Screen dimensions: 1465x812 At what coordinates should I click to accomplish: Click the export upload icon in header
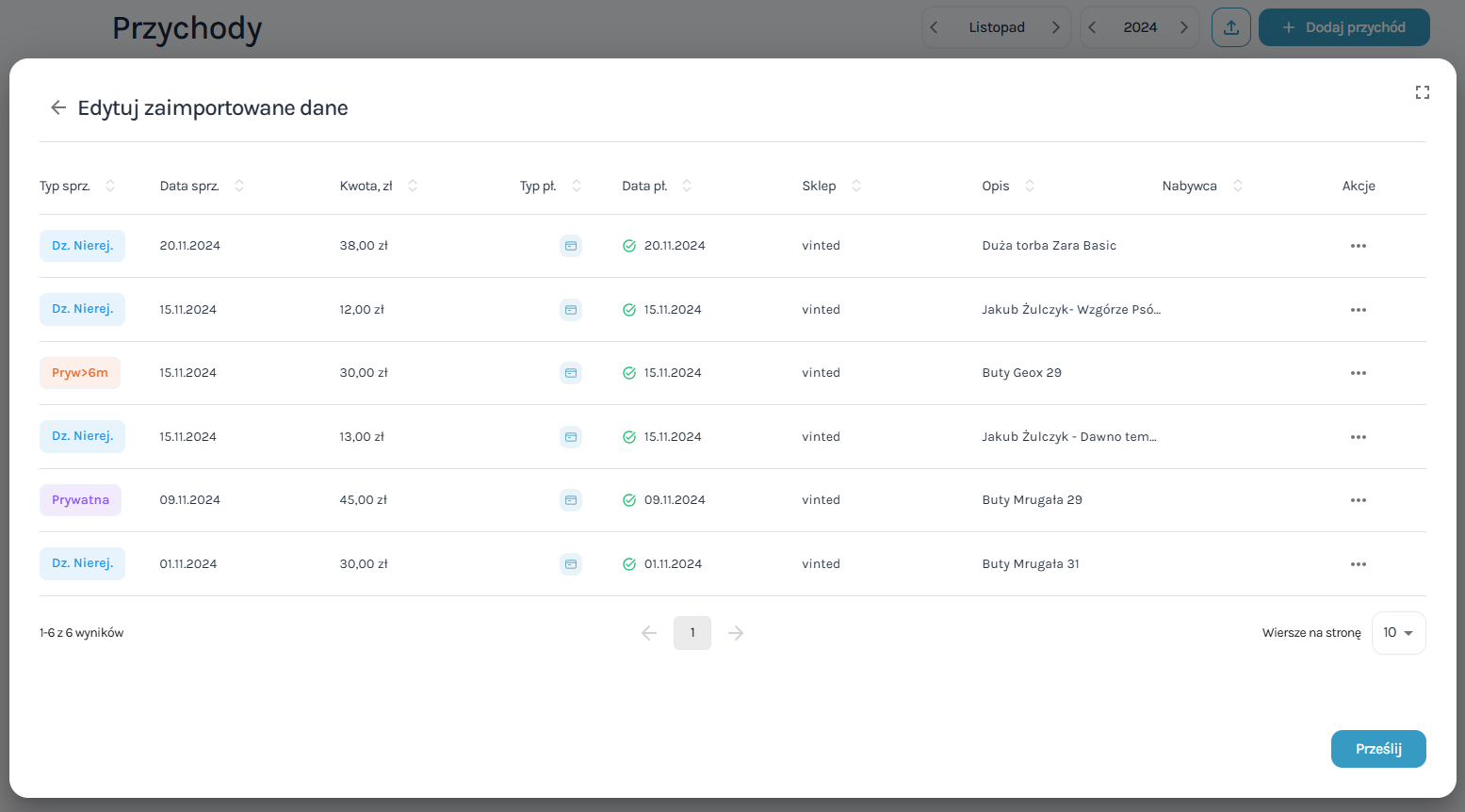(1230, 27)
